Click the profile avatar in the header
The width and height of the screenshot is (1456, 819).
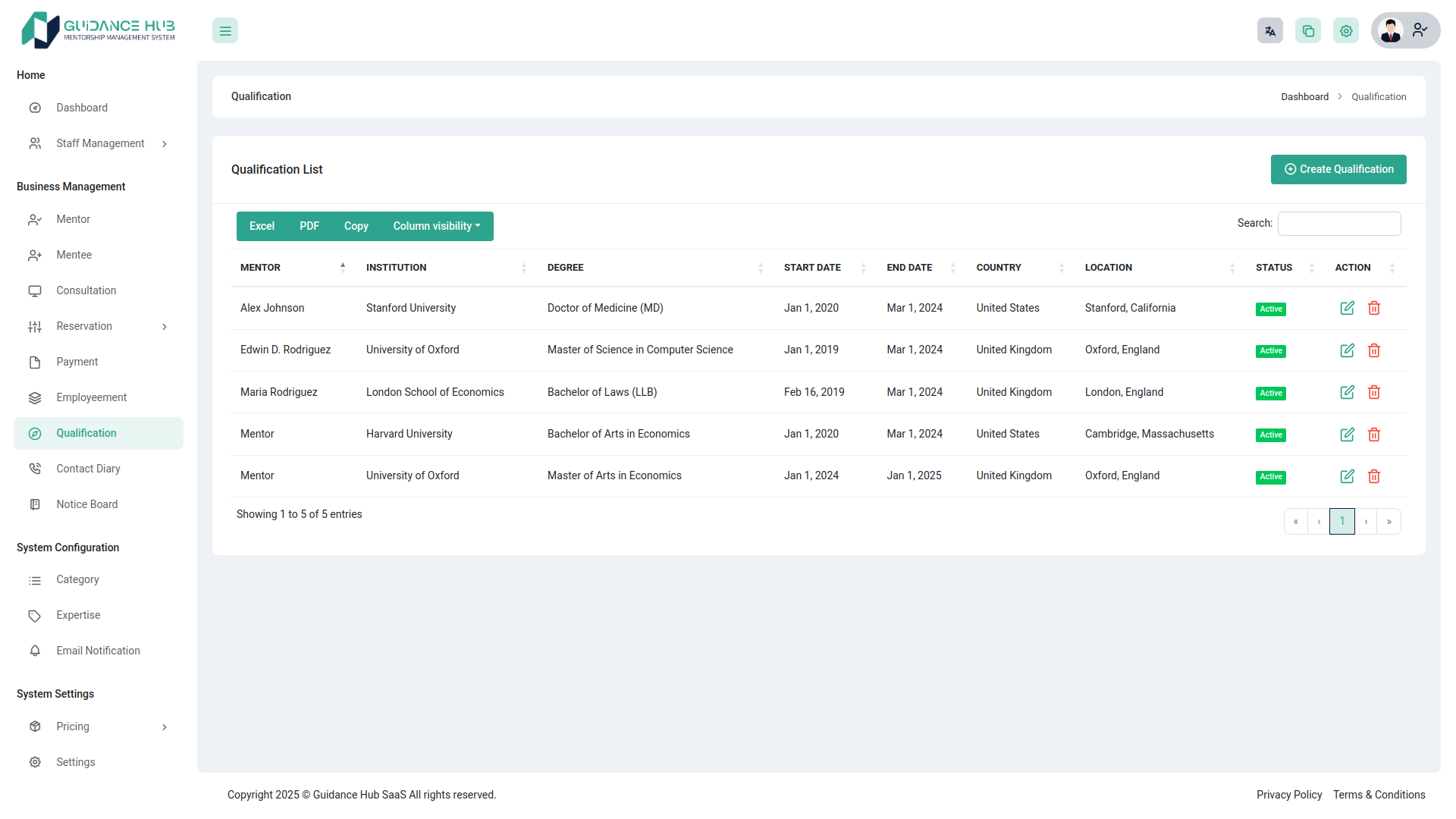(x=1391, y=30)
